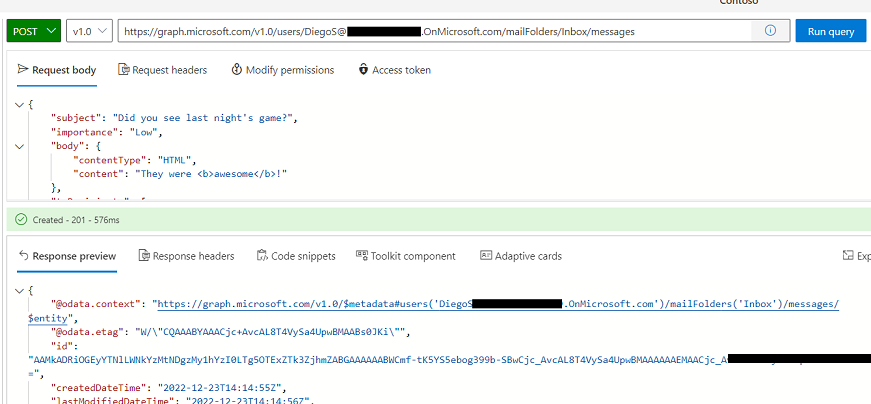The image size is (871, 404).
Task: Switch to the Response preview tab
Action: point(67,256)
